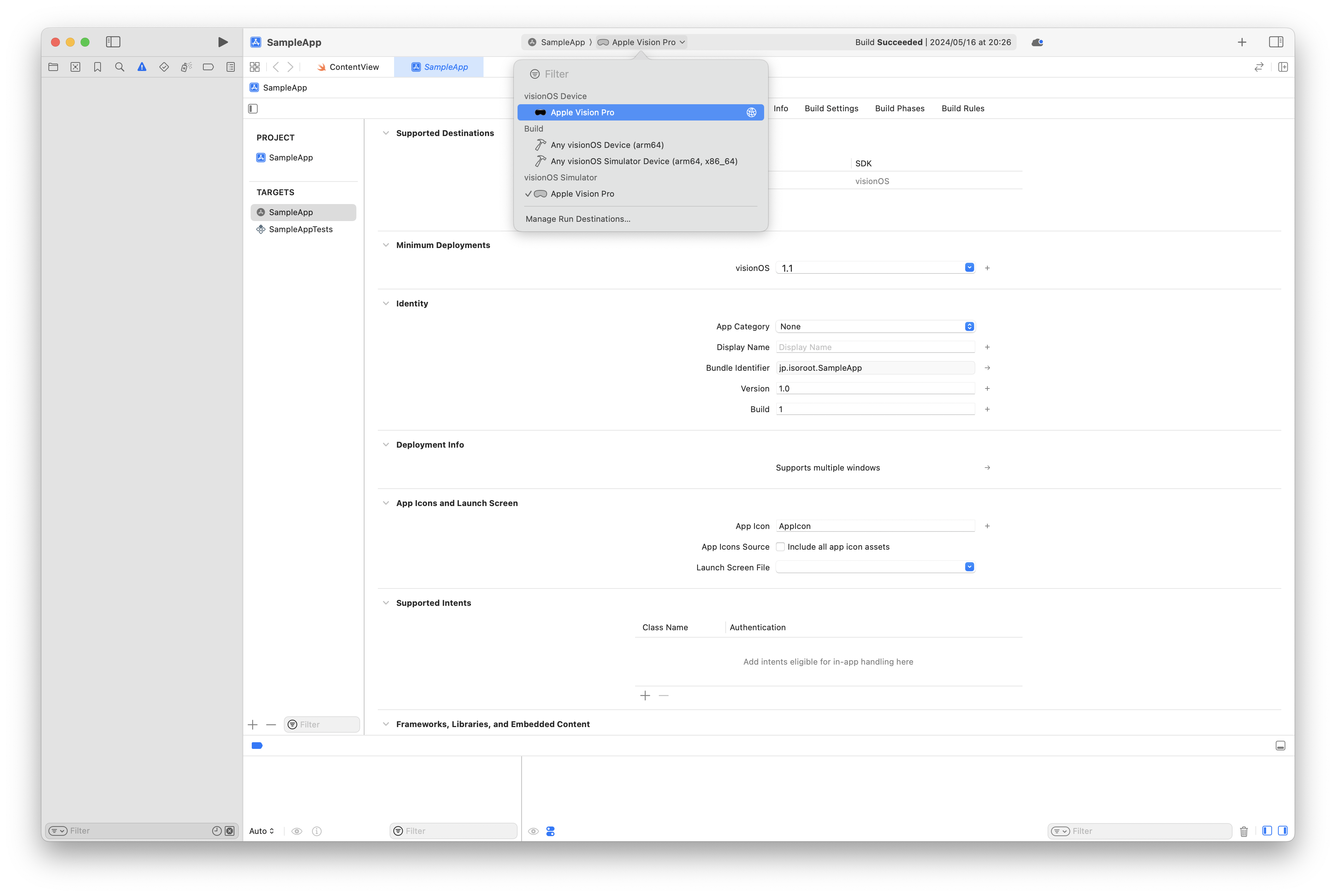The width and height of the screenshot is (1336, 896).
Task: Open the Auto variables scope selector
Action: coord(261,831)
